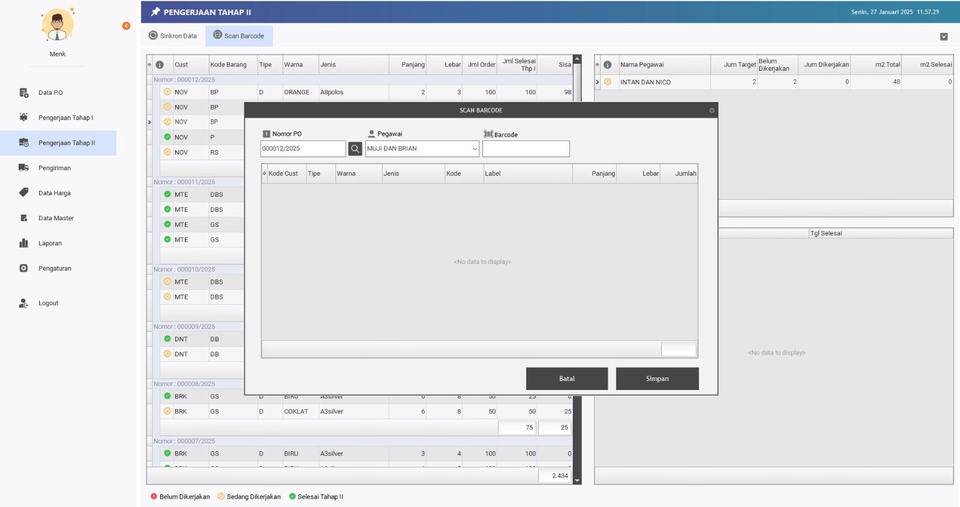Click the Nomor PO input field
This screenshot has width=960, height=507.
pyautogui.click(x=303, y=149)
